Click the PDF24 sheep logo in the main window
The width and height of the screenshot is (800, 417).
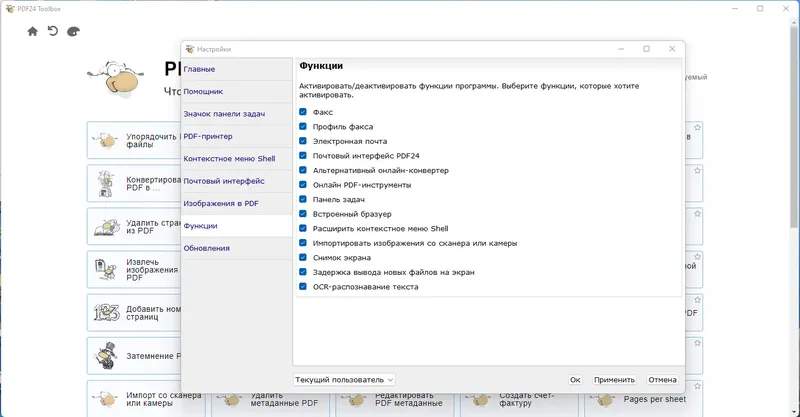pos(116,79)
